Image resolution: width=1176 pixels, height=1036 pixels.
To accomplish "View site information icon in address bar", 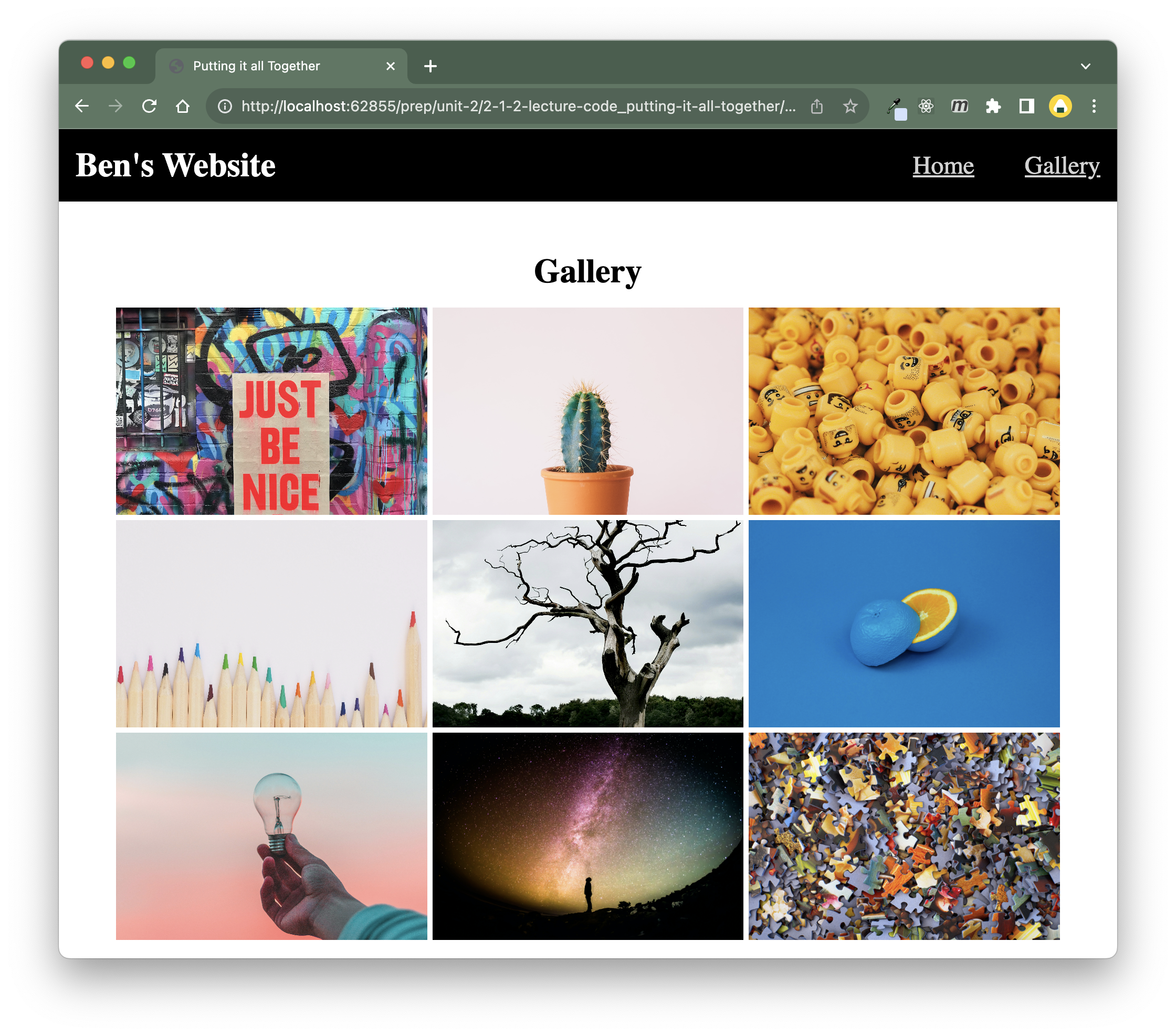I will (225, 107).
